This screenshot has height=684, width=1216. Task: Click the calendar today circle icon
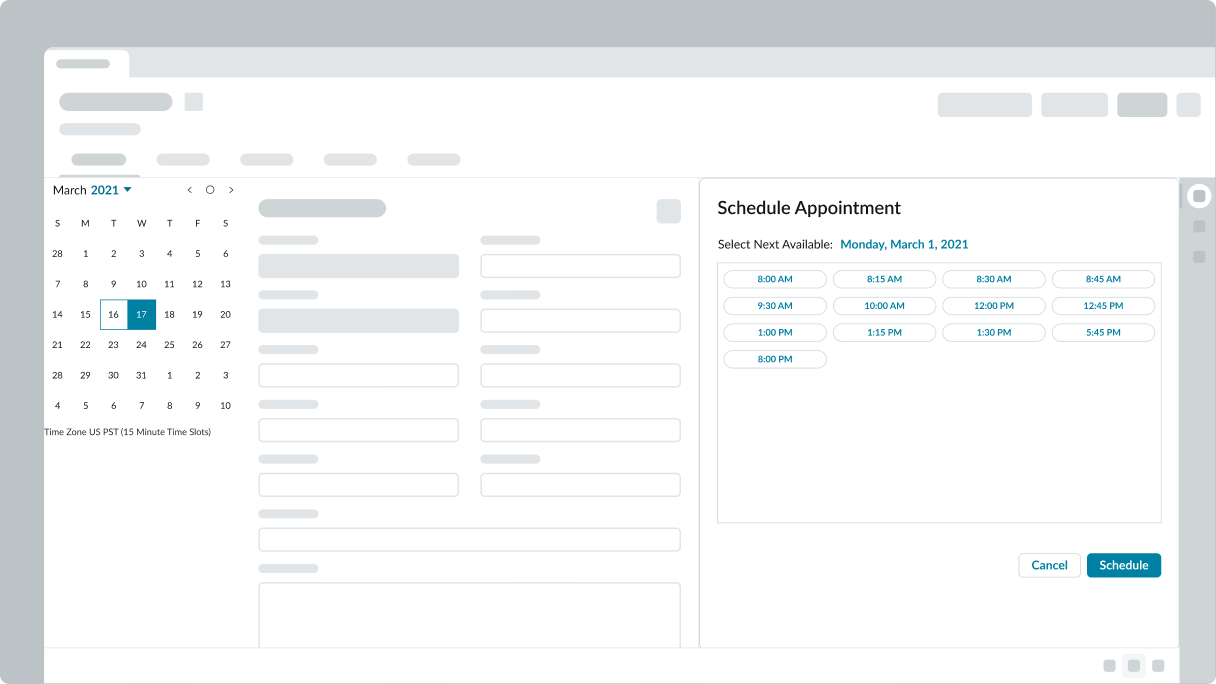[210, 190]
